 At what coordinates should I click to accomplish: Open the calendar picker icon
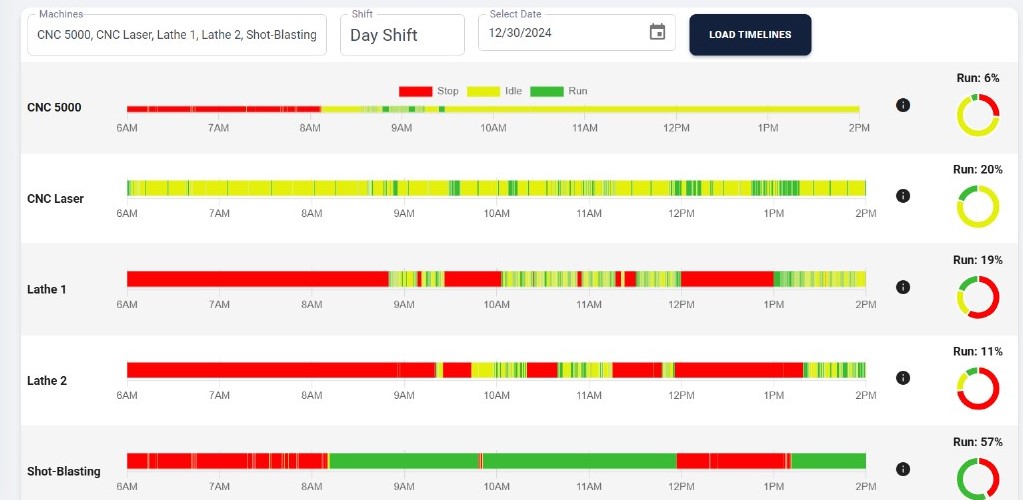pos(657,32)
